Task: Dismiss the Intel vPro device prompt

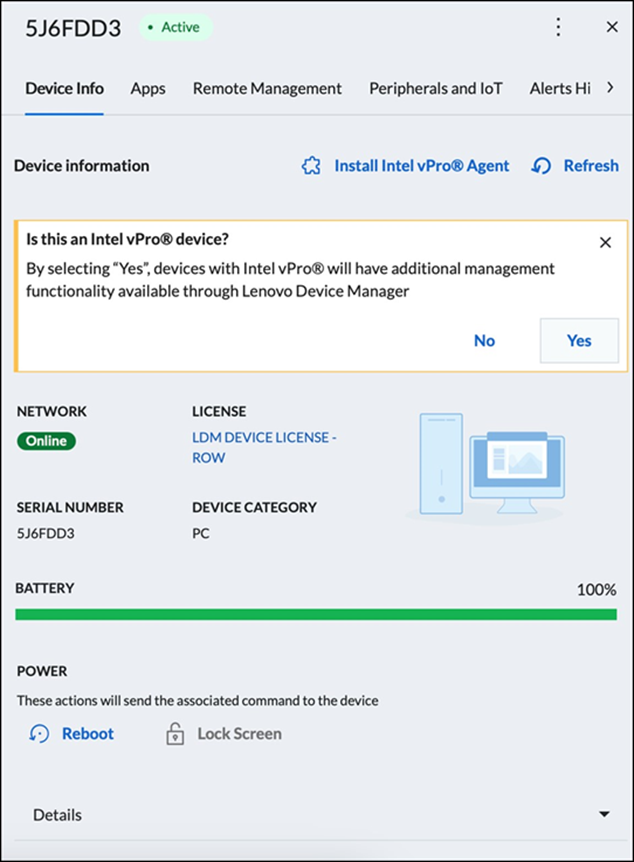Action: pyautogui.click(x=605, y=242)
